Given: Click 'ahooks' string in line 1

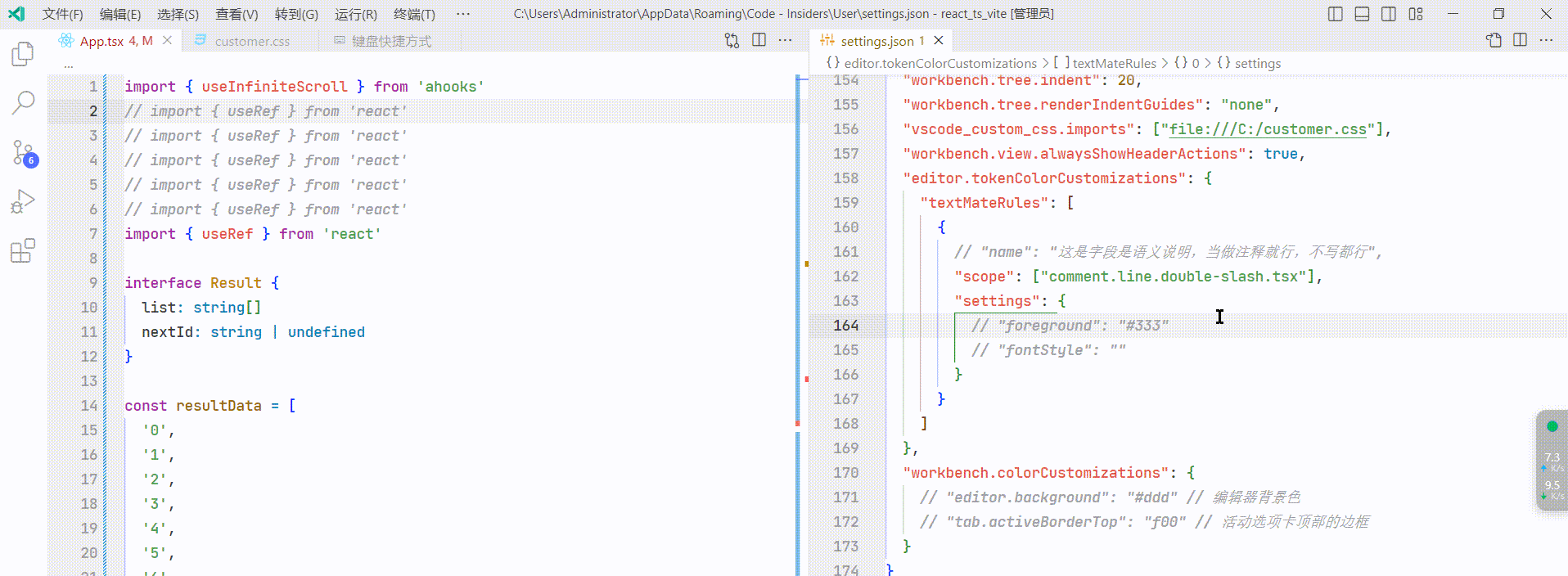Looking at the screenshot, I should click(450, 86).
